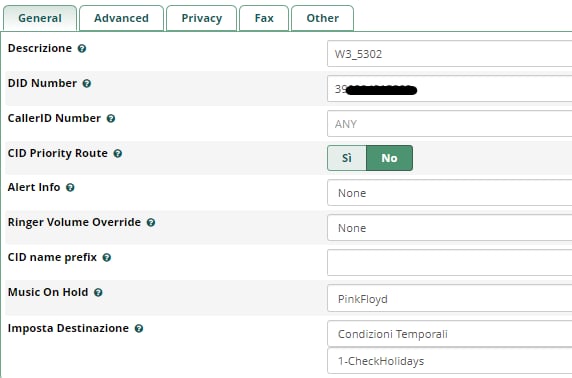Click Imposta Destinazione help icon
This screenshot has height=378, width=572.
(x=139, y=328)
